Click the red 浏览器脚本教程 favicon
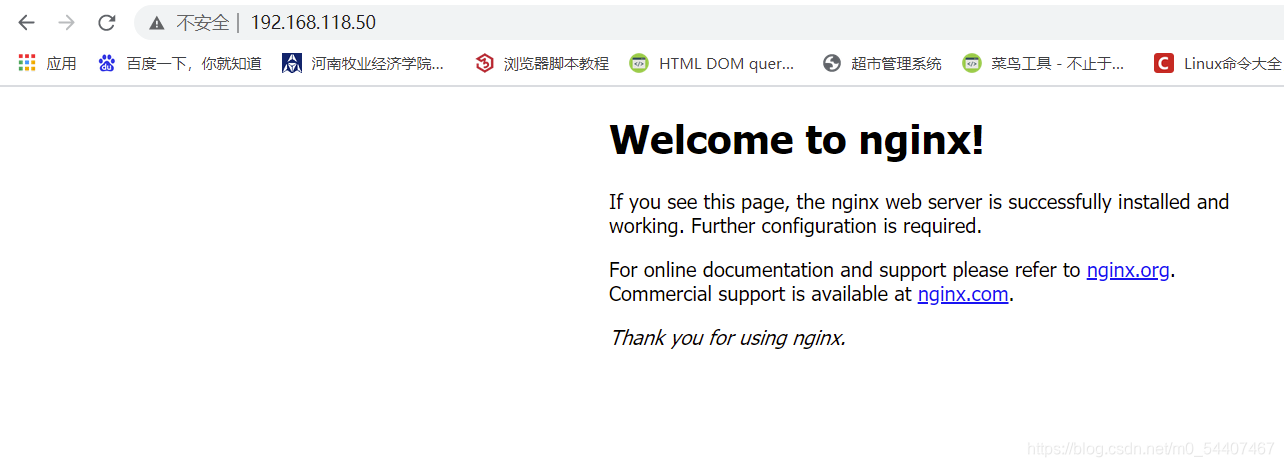 (485, 63)
